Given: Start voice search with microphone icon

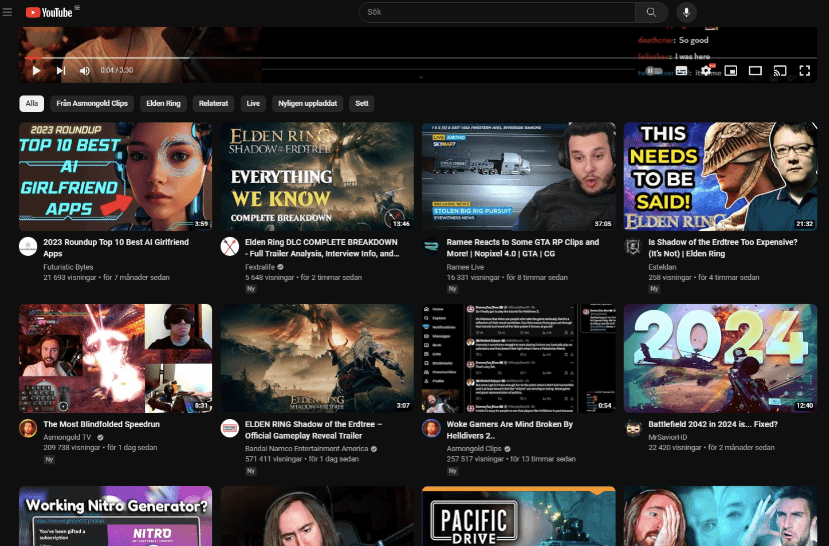Looking at the screenshot, I should pos(686,12).
